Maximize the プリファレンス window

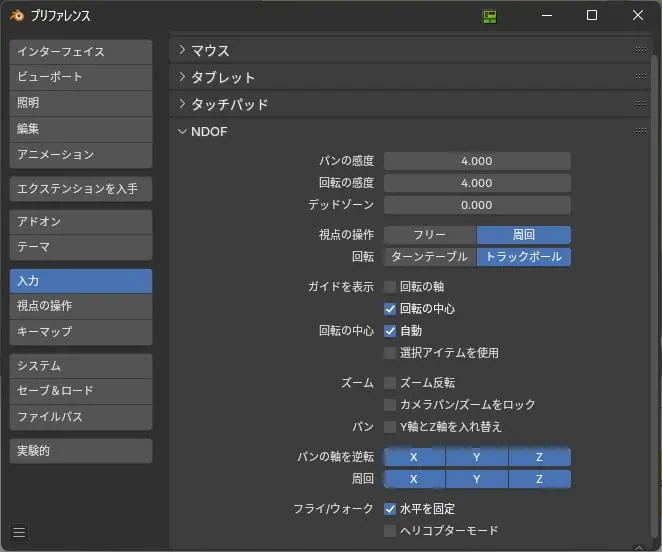click(x=592, y=16)
